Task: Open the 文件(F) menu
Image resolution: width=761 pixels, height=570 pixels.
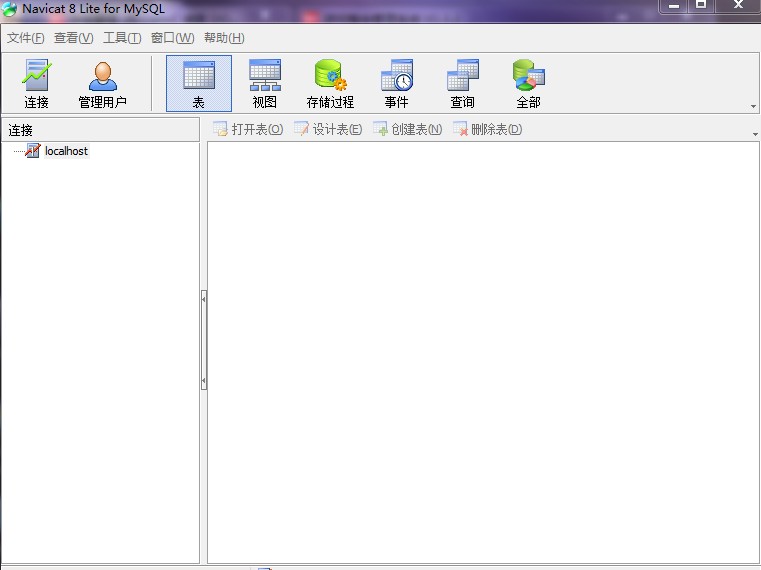Action: tap(25, 38)
